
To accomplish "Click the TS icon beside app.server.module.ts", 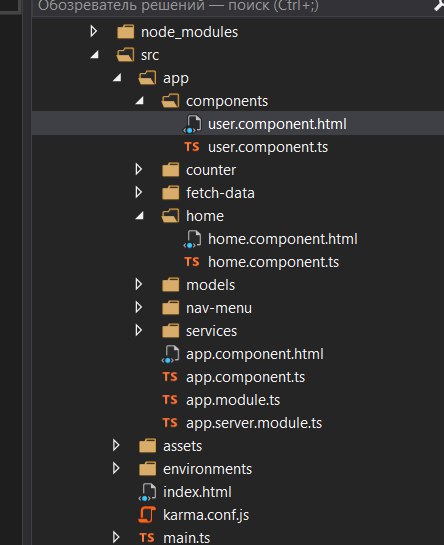I will (x=170, y=423).
